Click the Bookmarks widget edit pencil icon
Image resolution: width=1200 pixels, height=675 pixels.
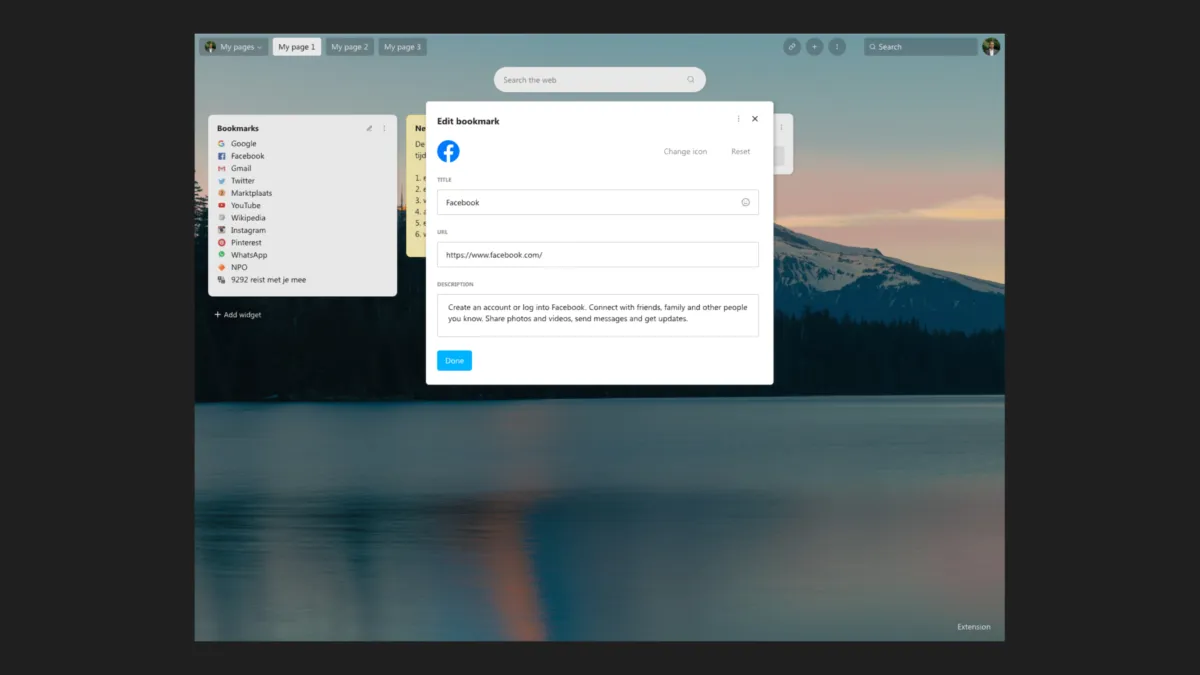click(369, 128)
